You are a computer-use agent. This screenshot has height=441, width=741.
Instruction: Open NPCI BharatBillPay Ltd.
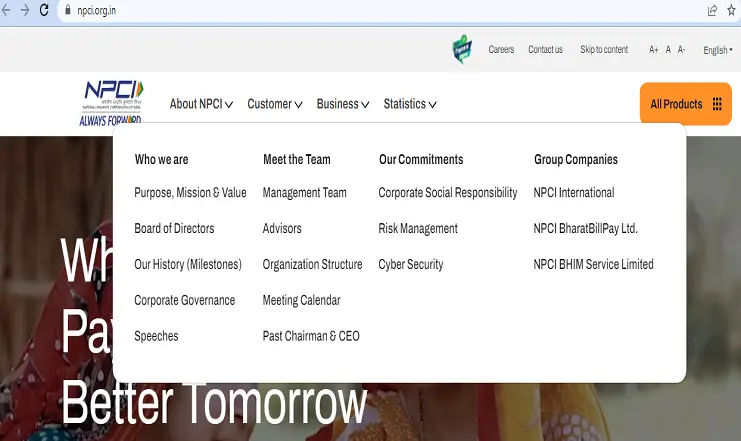point(586,229)
